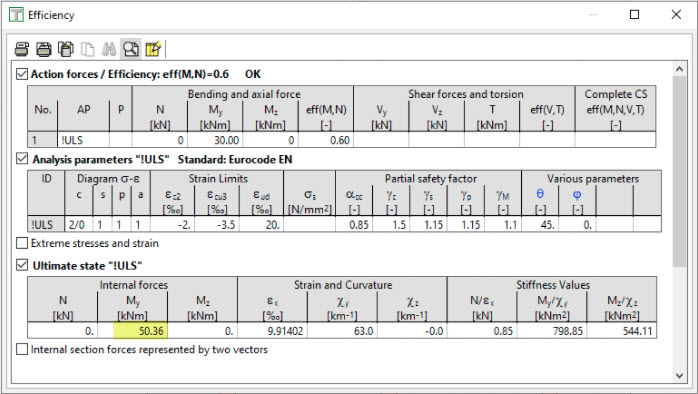Click the Complete CS column header
Image resolution: width=698 pixels, height=394 pixels.
click(x=616, y=94)
